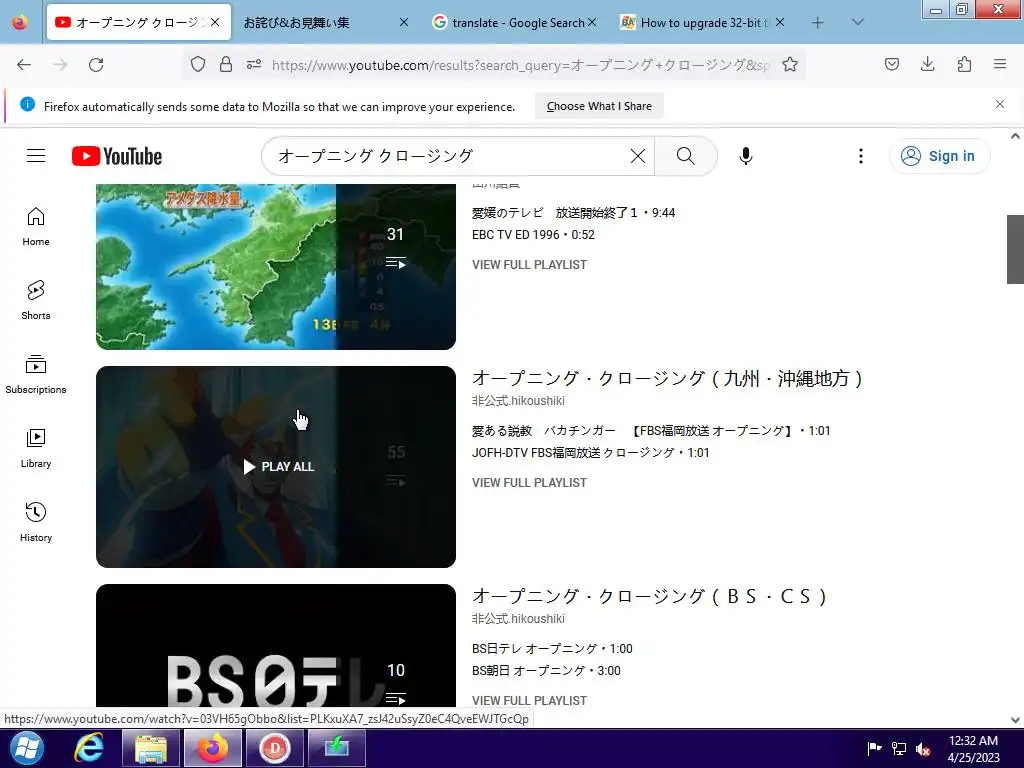Open VIEW FULL PLAYLIST under EBC TV ED 1996
Viewport: 1024px width, 768px height.
click(529, 264)
